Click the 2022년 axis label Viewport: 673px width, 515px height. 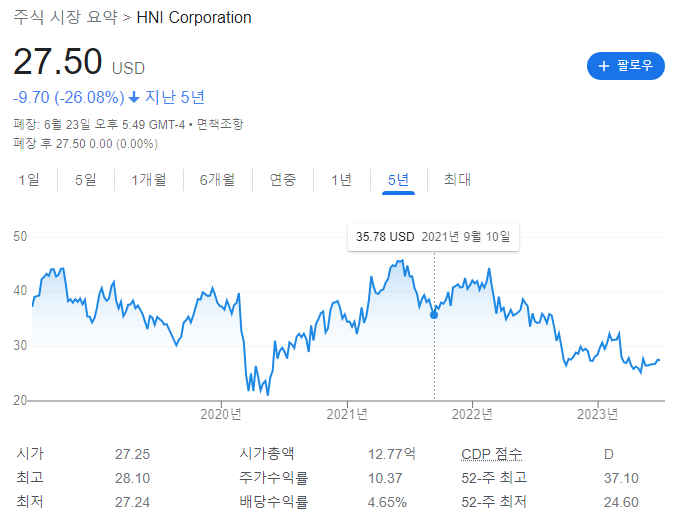472,414
